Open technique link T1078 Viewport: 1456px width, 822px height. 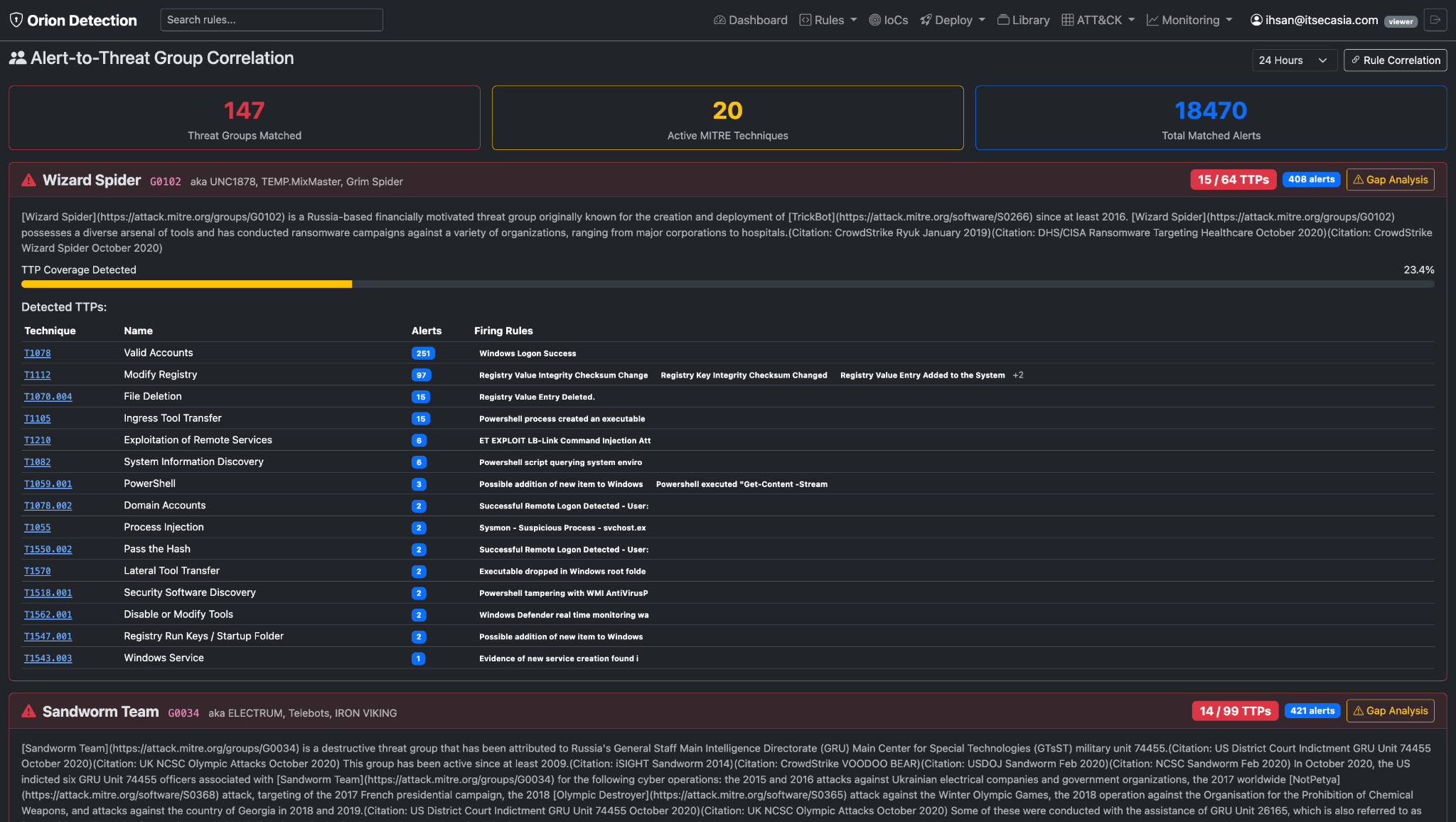(38, 353)
